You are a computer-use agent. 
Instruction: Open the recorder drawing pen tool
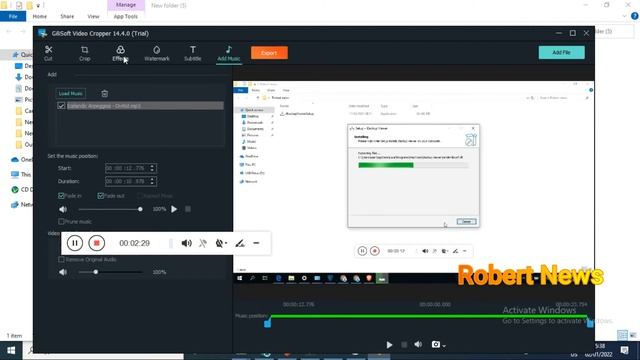tap(240, 243)
